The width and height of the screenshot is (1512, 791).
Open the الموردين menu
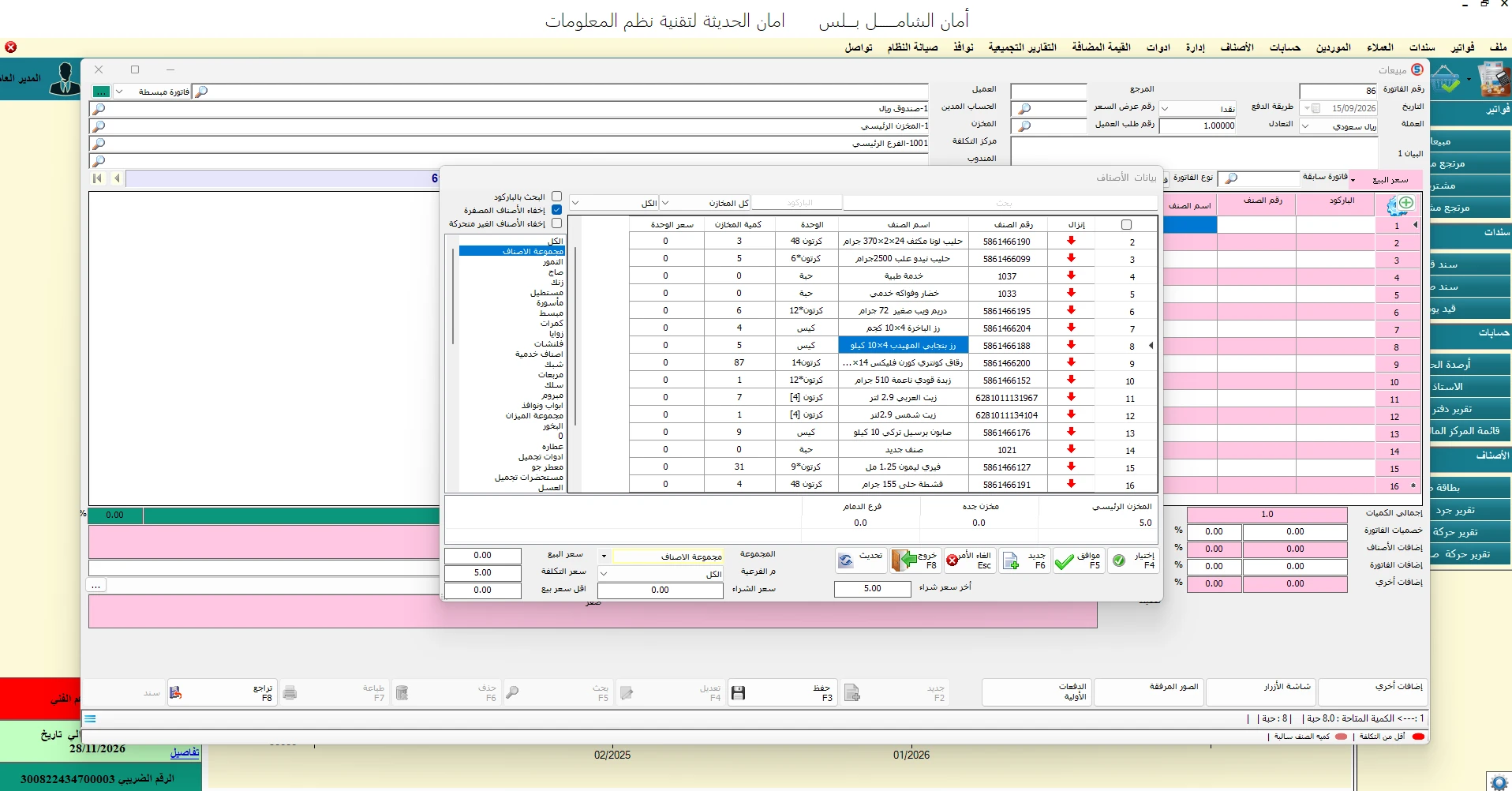pyautogui.click(x=1334, y=47)
